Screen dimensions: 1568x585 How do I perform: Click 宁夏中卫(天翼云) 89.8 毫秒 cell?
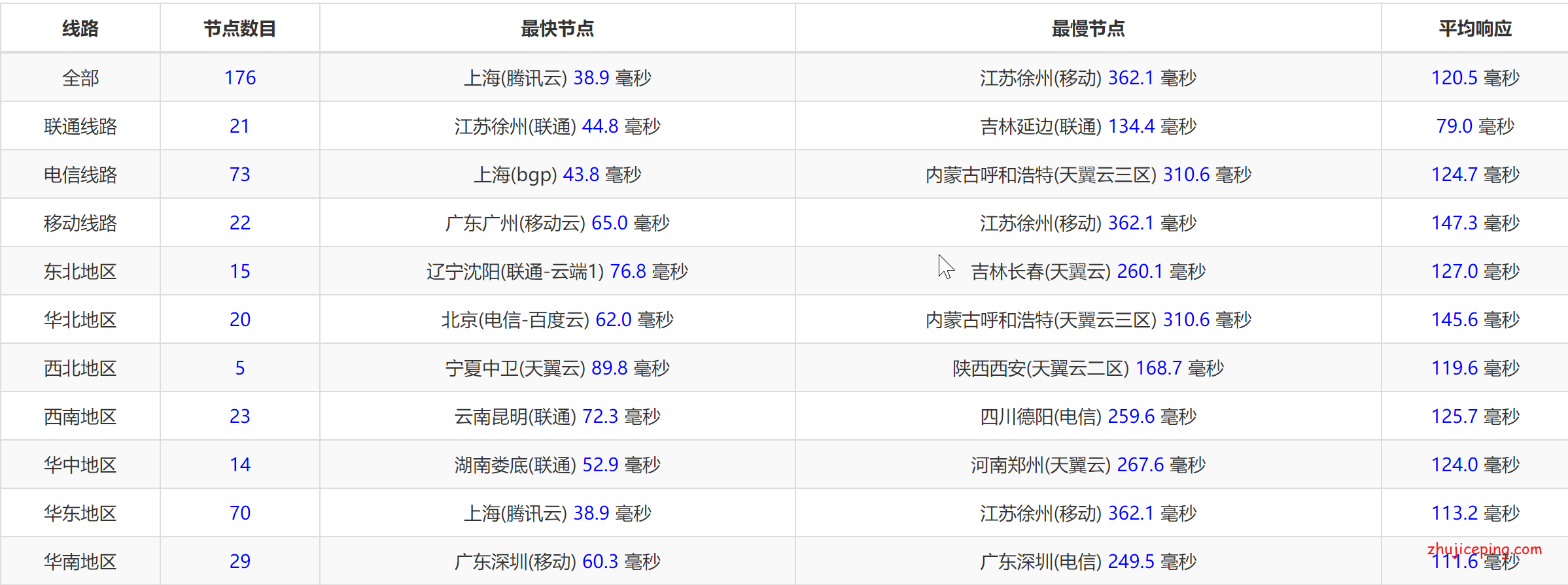coord(557,368)
